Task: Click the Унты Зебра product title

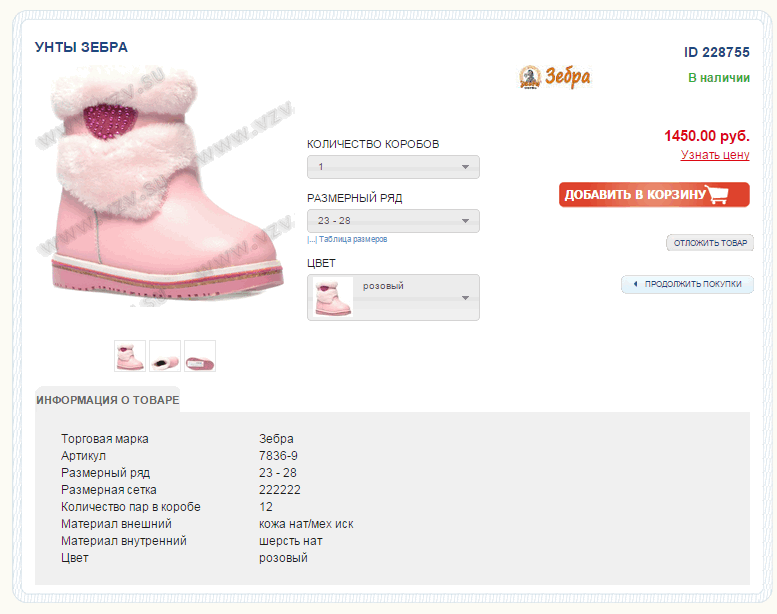Action: tap(81, 47)
